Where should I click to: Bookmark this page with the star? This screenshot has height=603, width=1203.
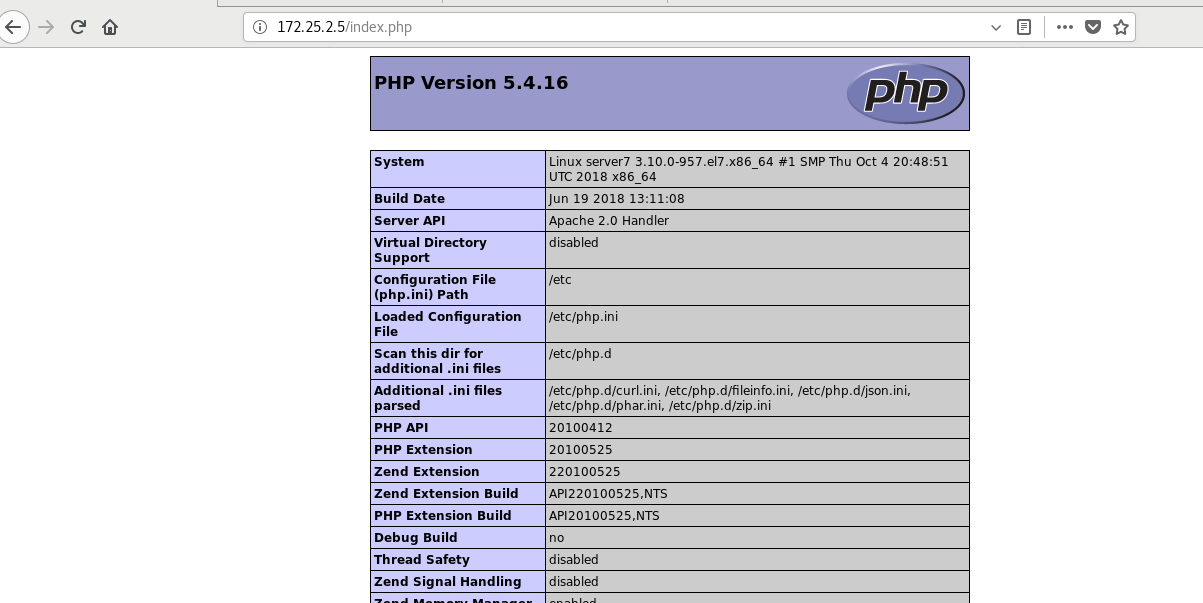tap(1121, 27)
